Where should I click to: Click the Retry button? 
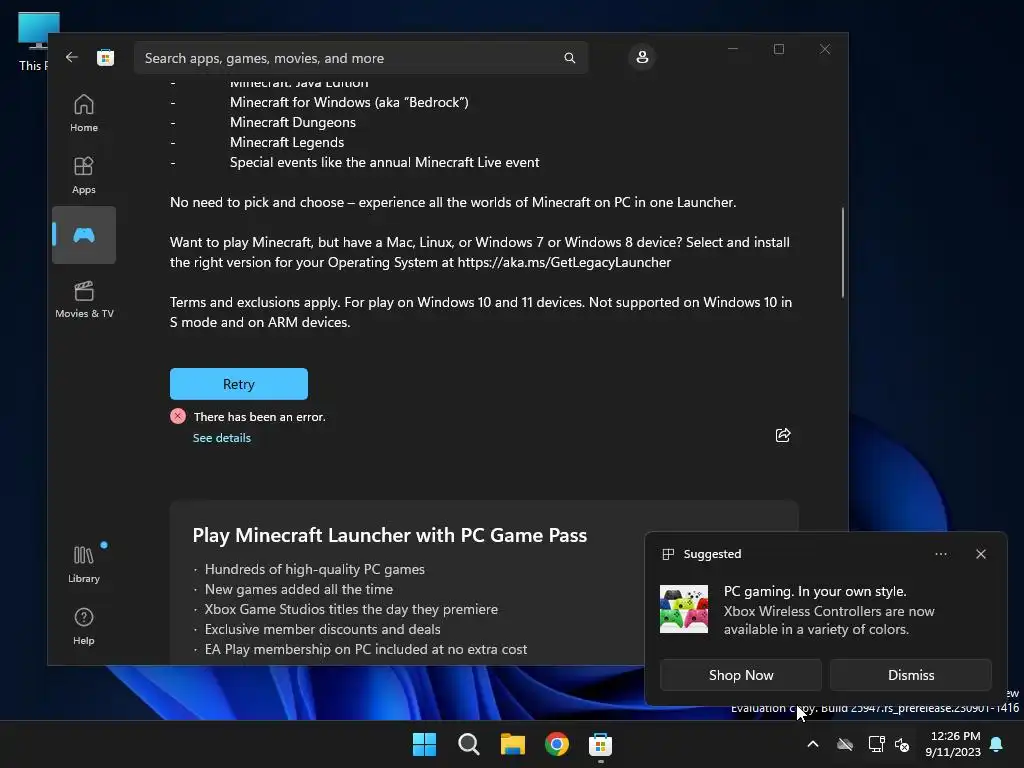239,384
